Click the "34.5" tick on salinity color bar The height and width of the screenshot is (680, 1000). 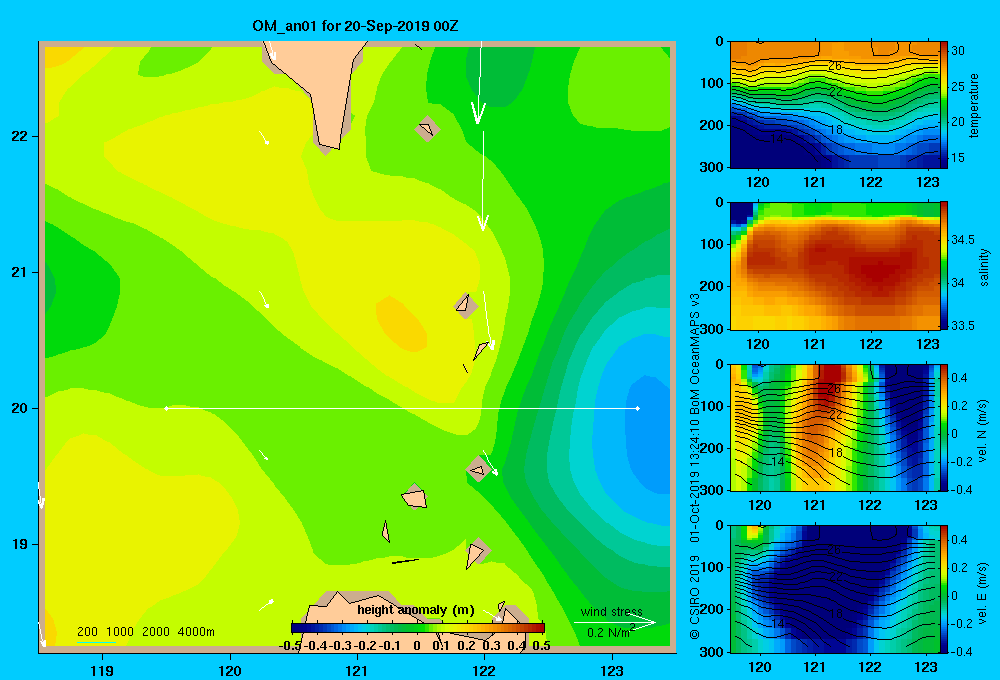pyautogui.click(x=963, y=240)
